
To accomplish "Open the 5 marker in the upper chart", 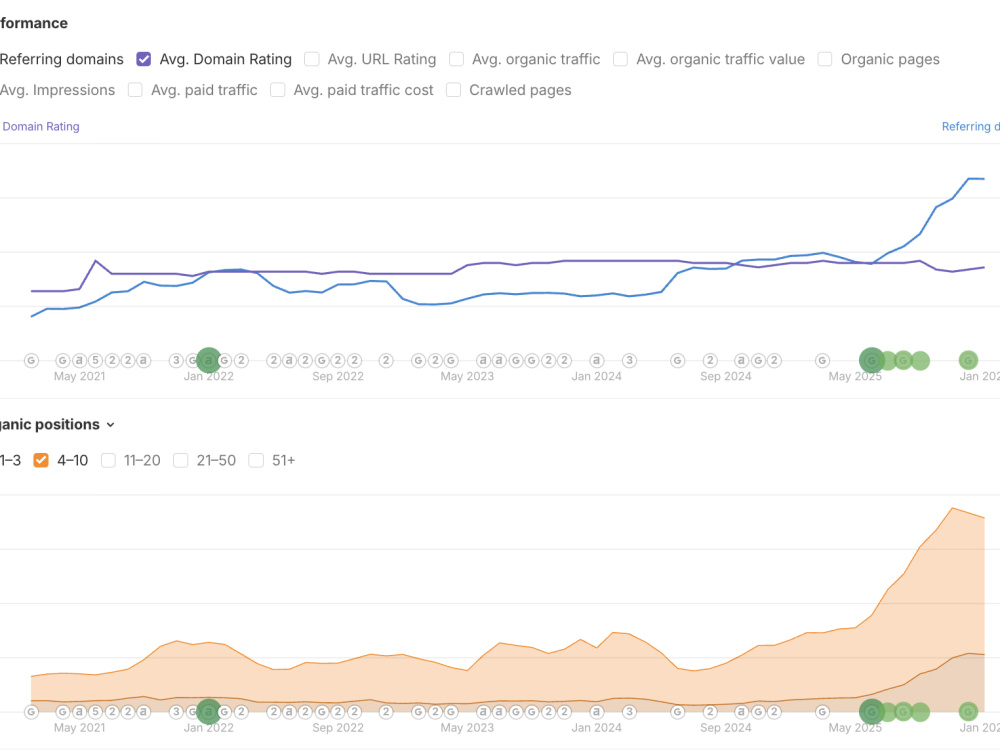I will tap(96, 361).
